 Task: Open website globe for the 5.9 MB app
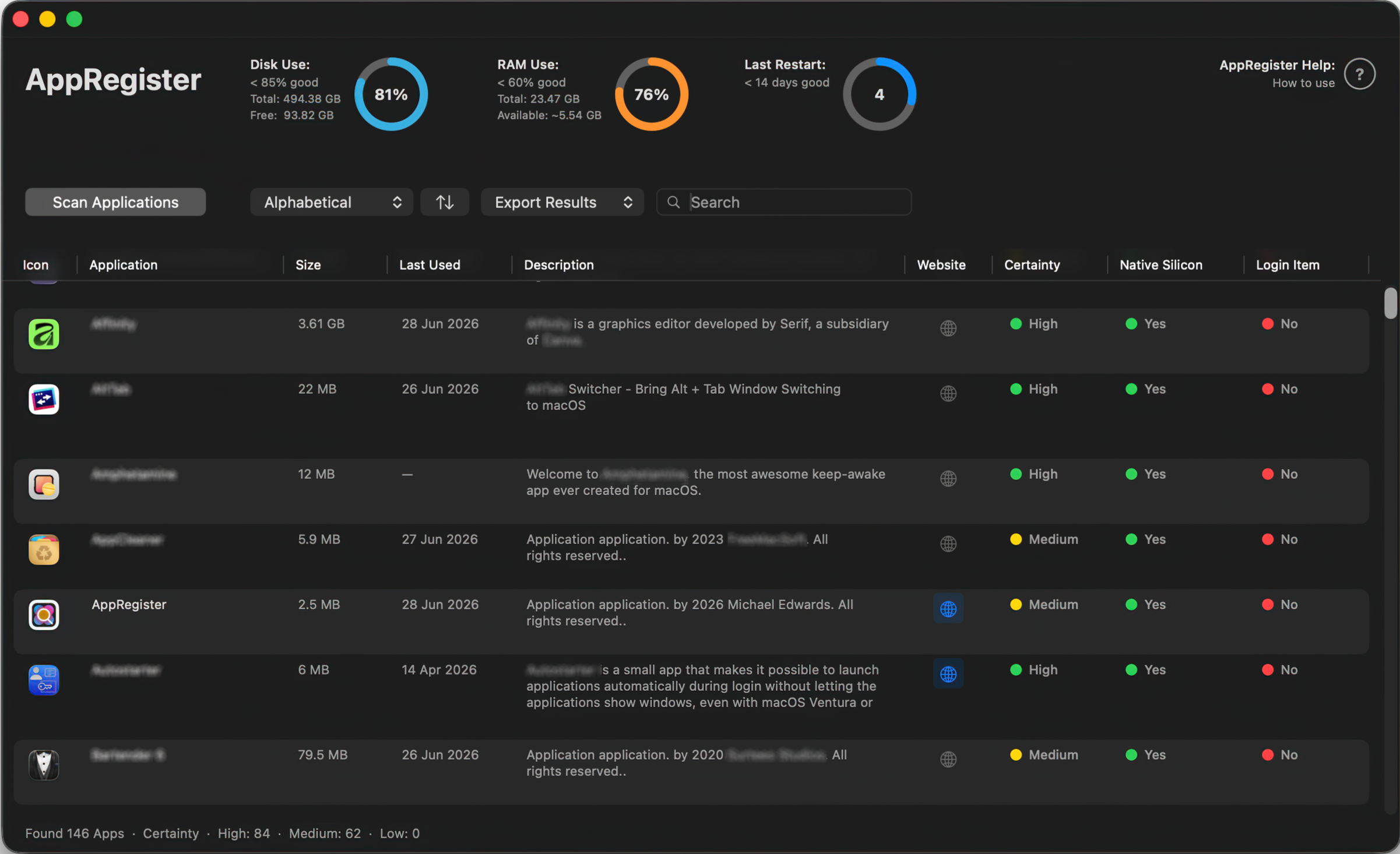pos(948,544)
